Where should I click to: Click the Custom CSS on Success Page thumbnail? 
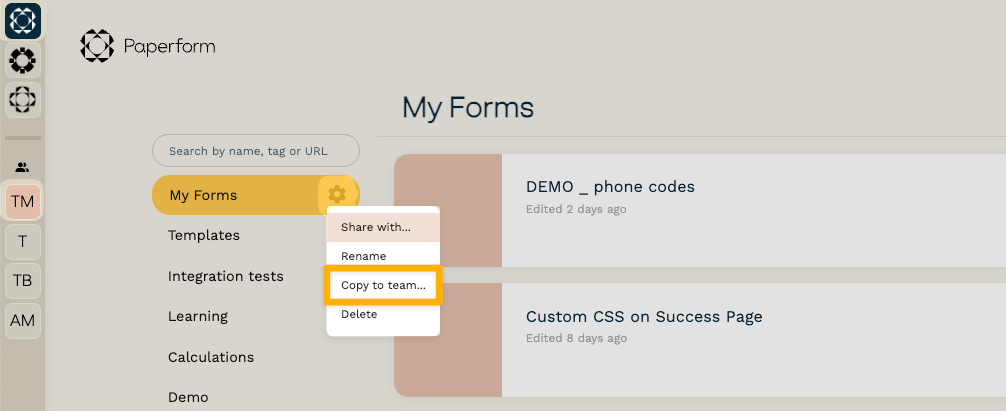click(x=448, y=340)
